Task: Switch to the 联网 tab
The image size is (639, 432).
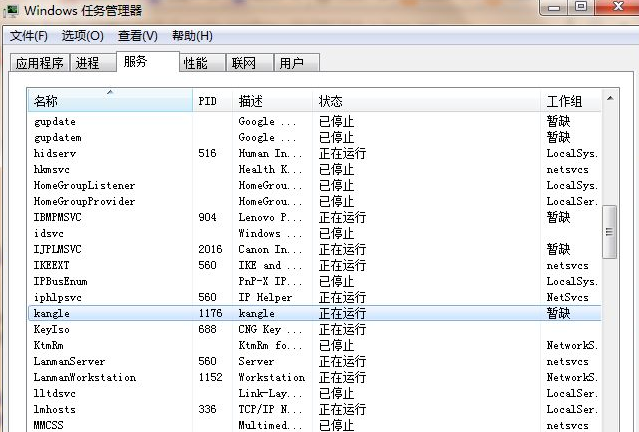Action: click(249, 63)
